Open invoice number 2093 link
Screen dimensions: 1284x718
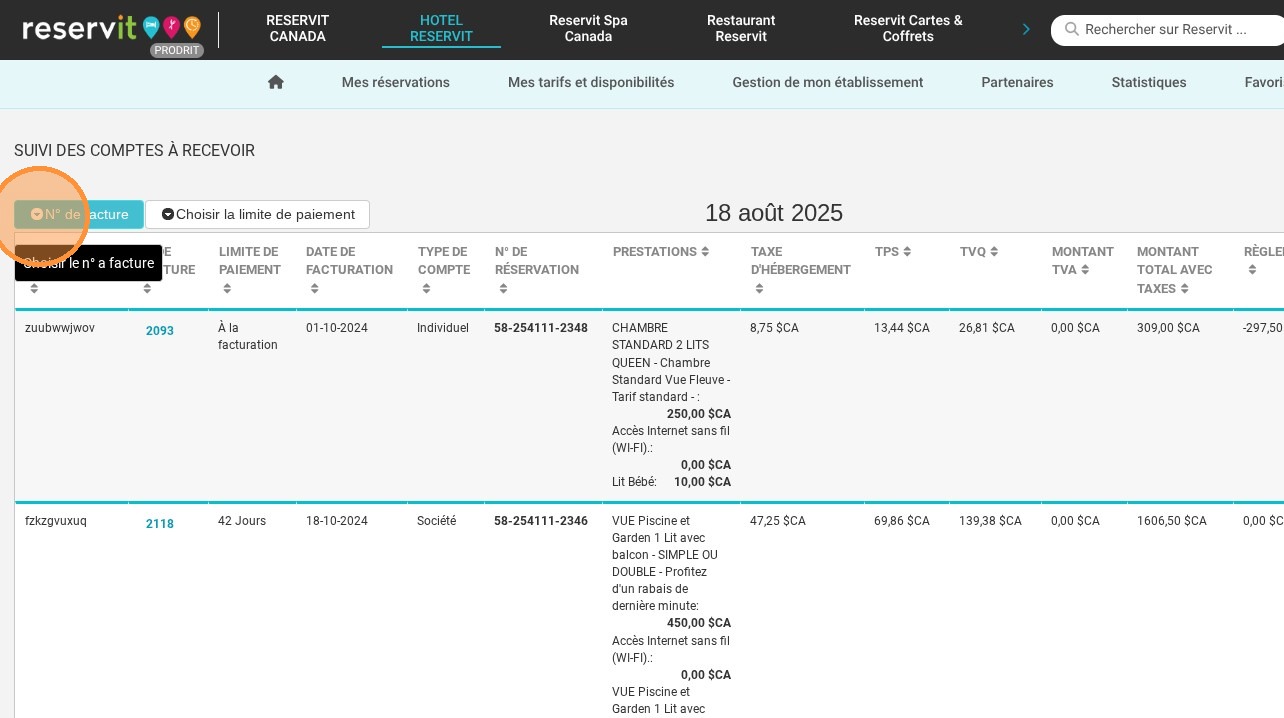[160, 331]
